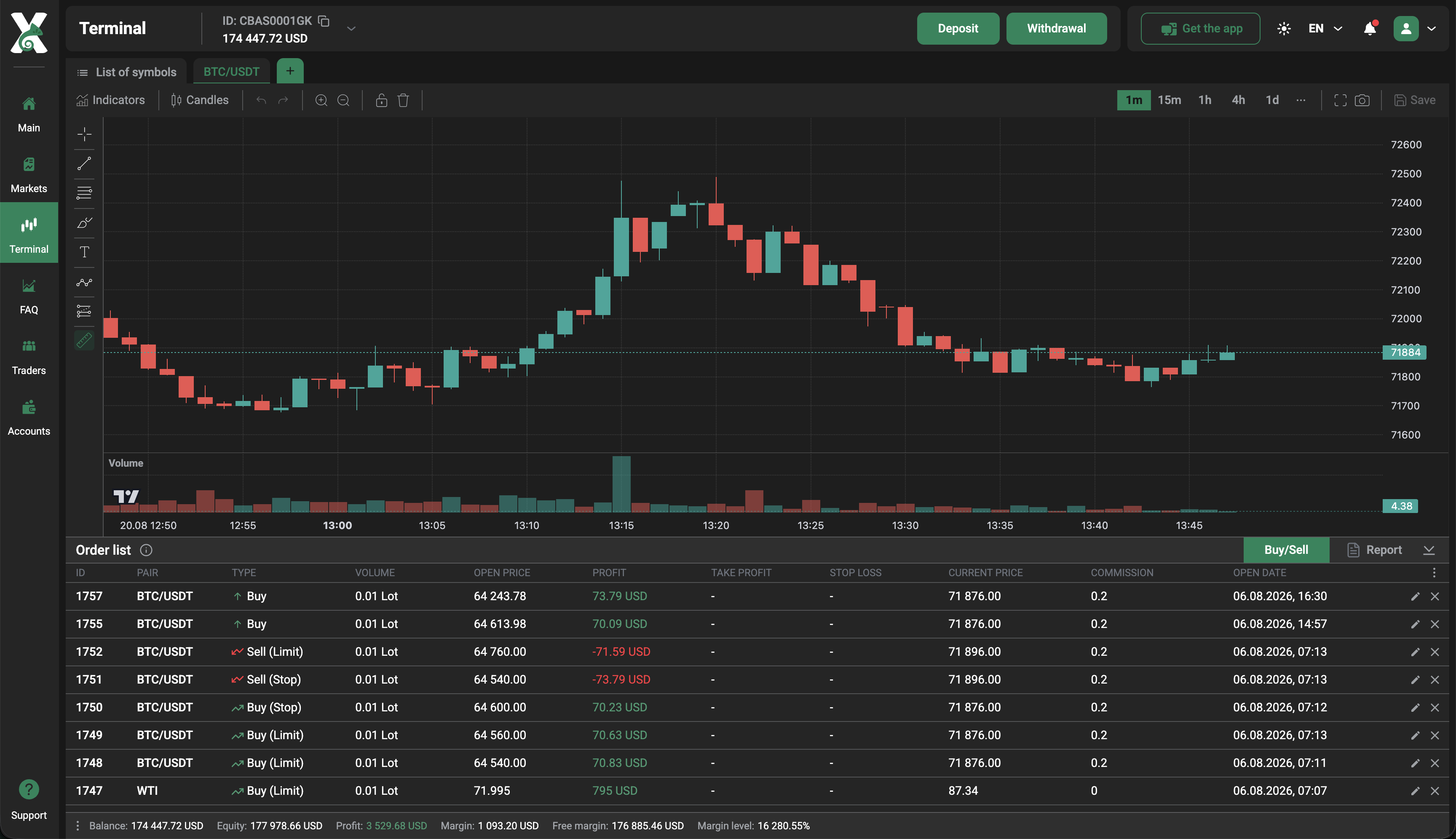The width and height of the screenshot is (1456, 839).
Task: Open the Deposit page
Action: tap(958, 28)
